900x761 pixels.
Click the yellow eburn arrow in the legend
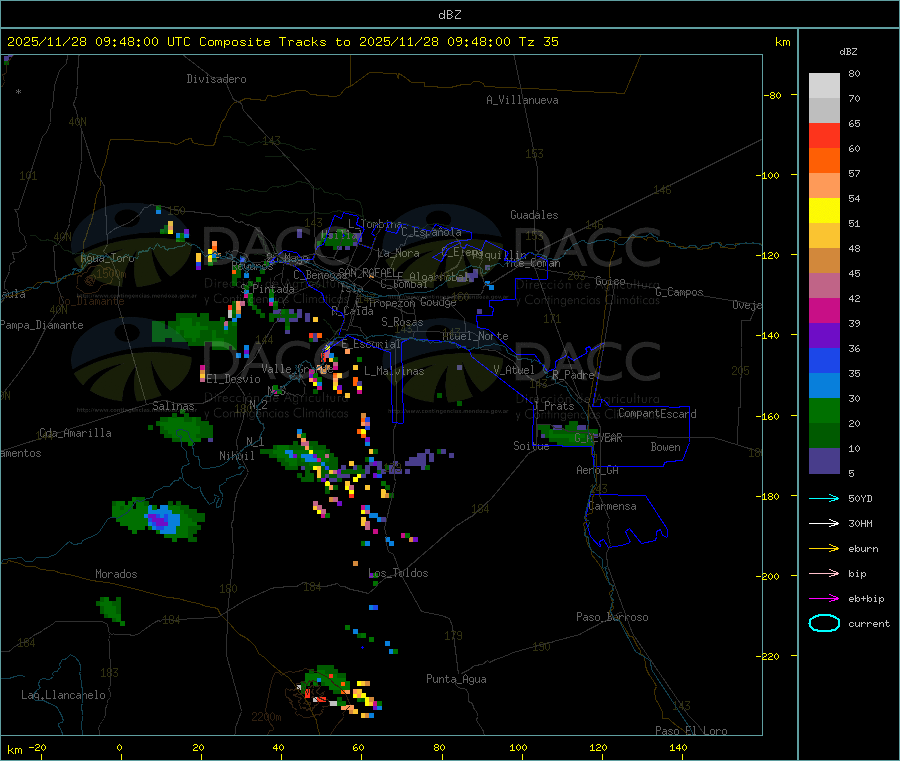click(824, 549)
